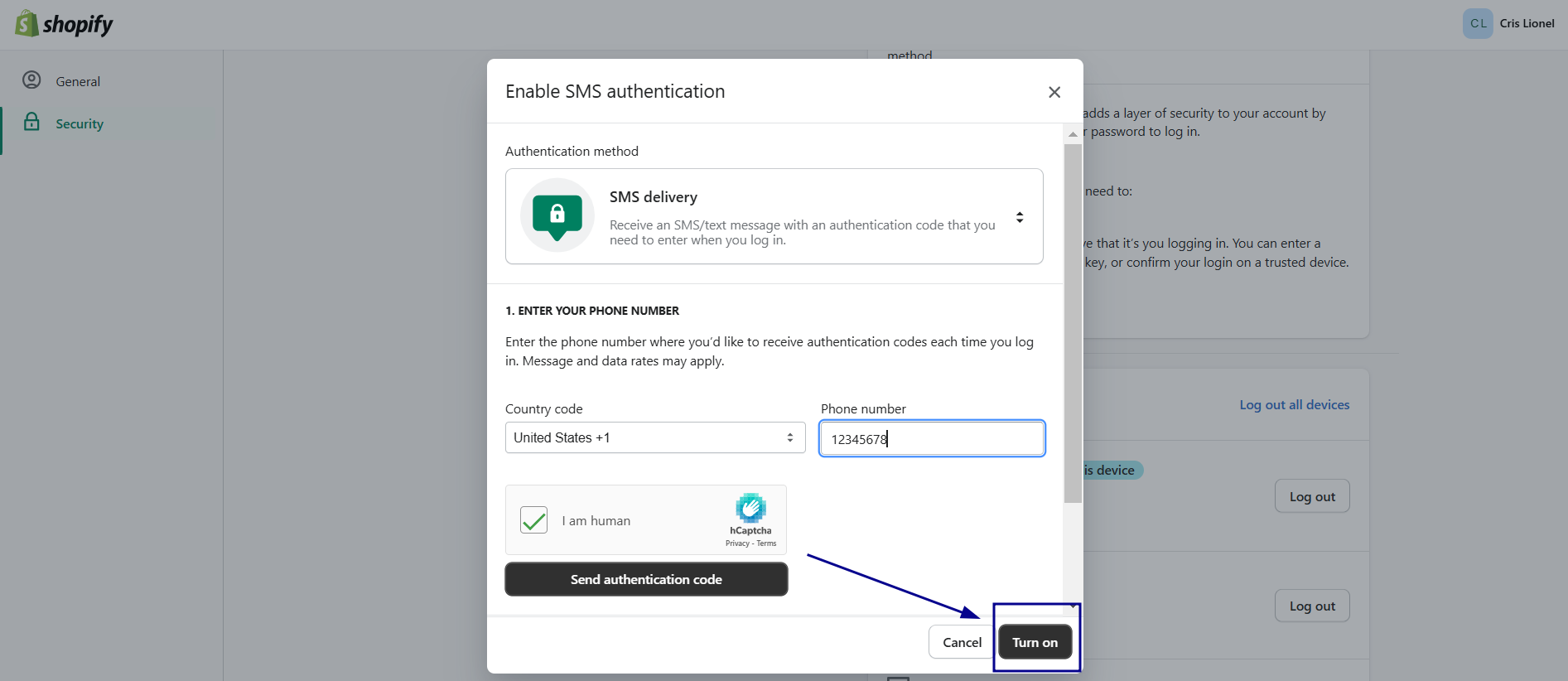The image size is (1568, 681).
Task: Open the hCaptcha Terms link
Action: (766, 543)
